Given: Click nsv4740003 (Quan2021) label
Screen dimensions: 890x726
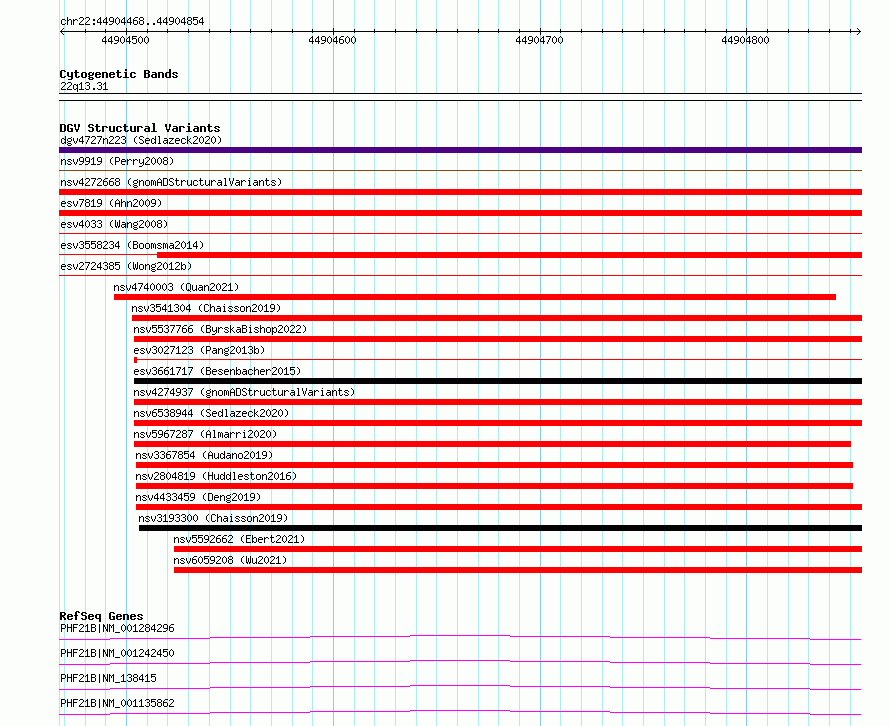Looking at the screenshot, I should point(176,287).
